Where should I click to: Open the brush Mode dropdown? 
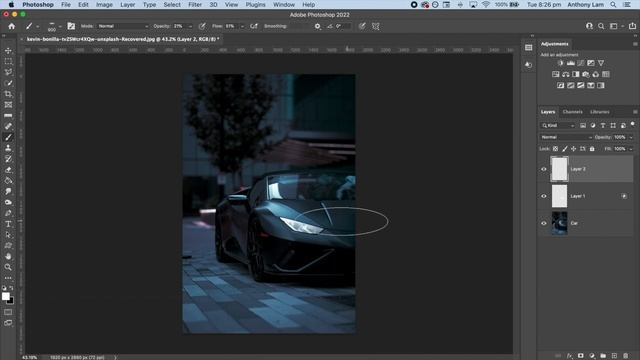(x=123, y=26)
